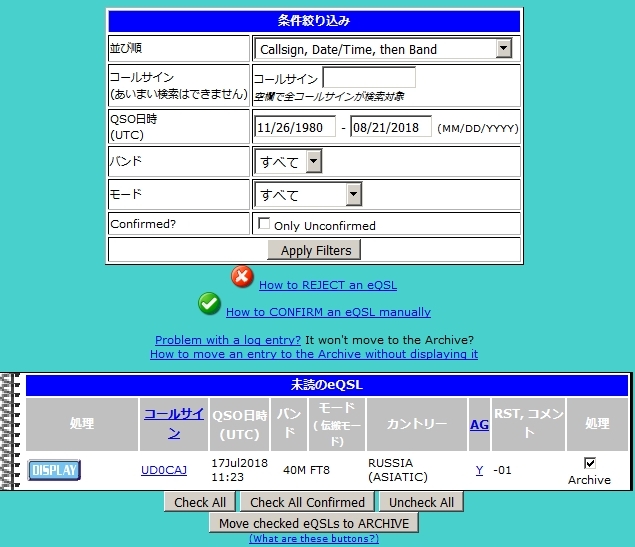The width and height of the screenshot is (635, 547).
Task: Click the Check All button
Action: (x=200, y=502)
